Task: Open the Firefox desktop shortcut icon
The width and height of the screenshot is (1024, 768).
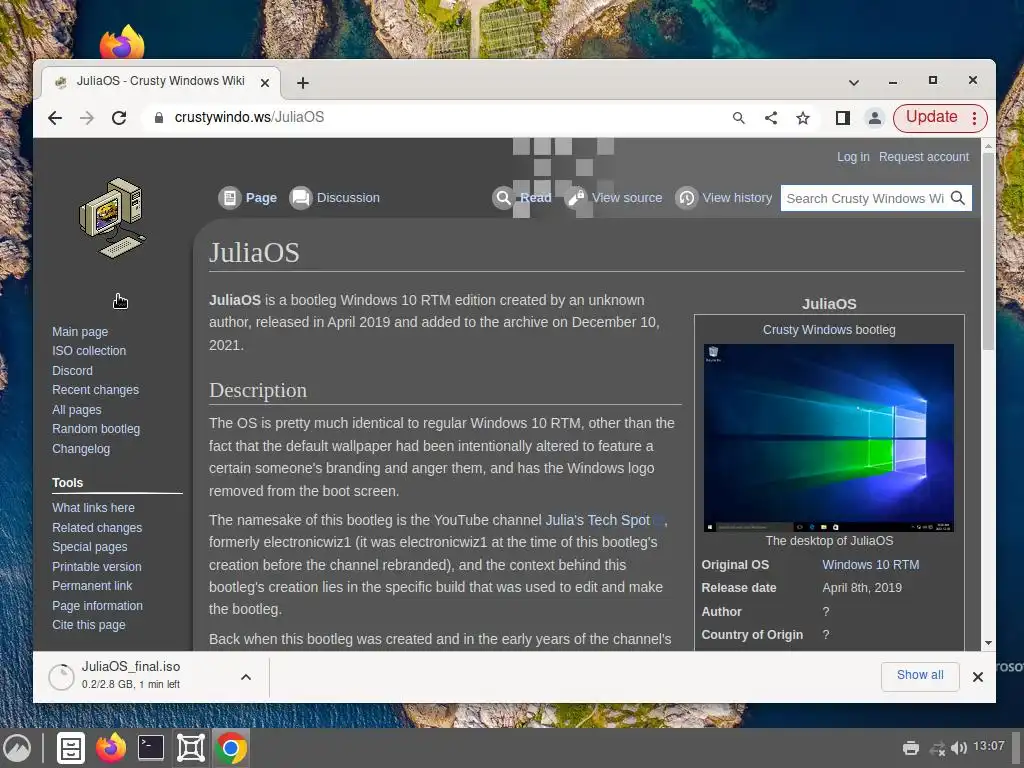Action: click(123, 41)
